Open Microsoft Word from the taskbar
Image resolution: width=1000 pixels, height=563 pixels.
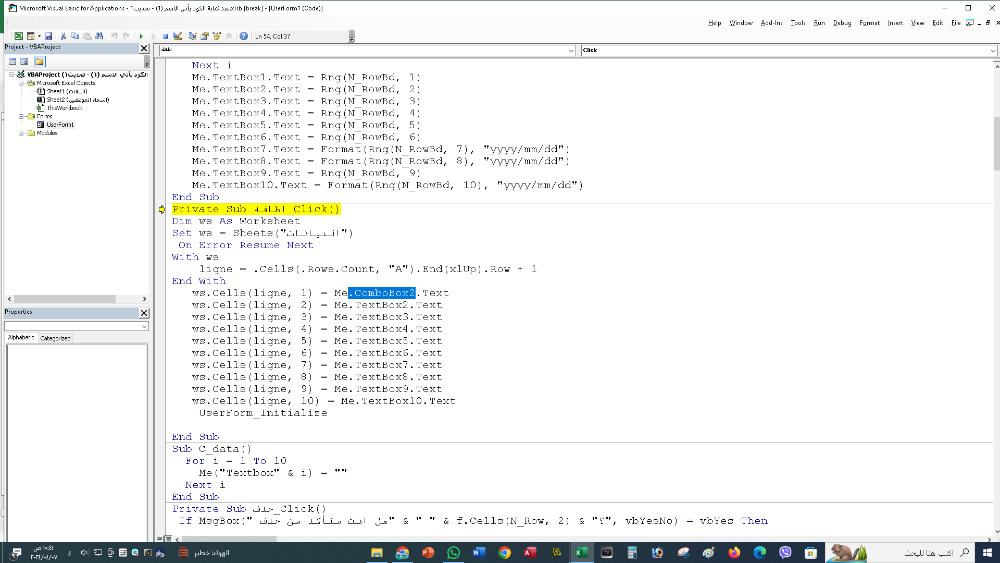pyautogui.click(x=479, y=552)
